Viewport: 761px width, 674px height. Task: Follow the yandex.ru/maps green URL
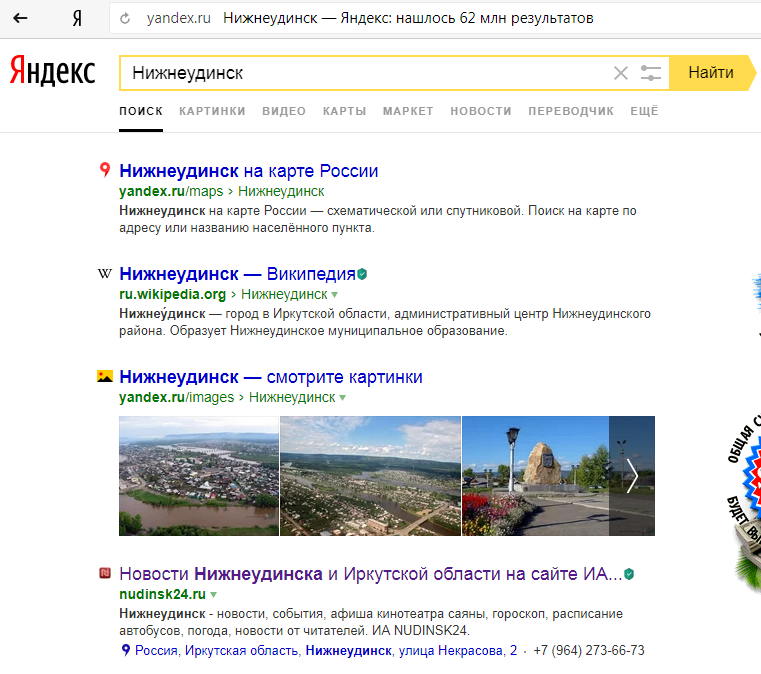point(171,191)
